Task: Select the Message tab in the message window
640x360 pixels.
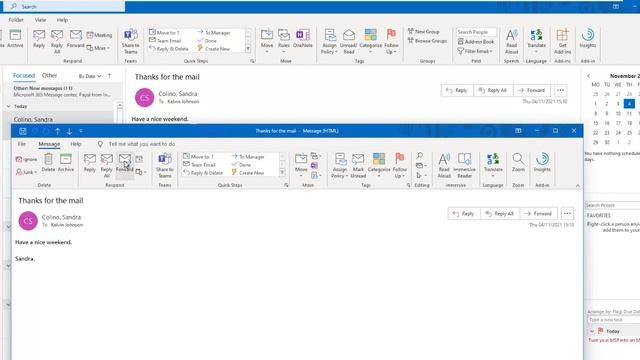Action: (49, 144)
